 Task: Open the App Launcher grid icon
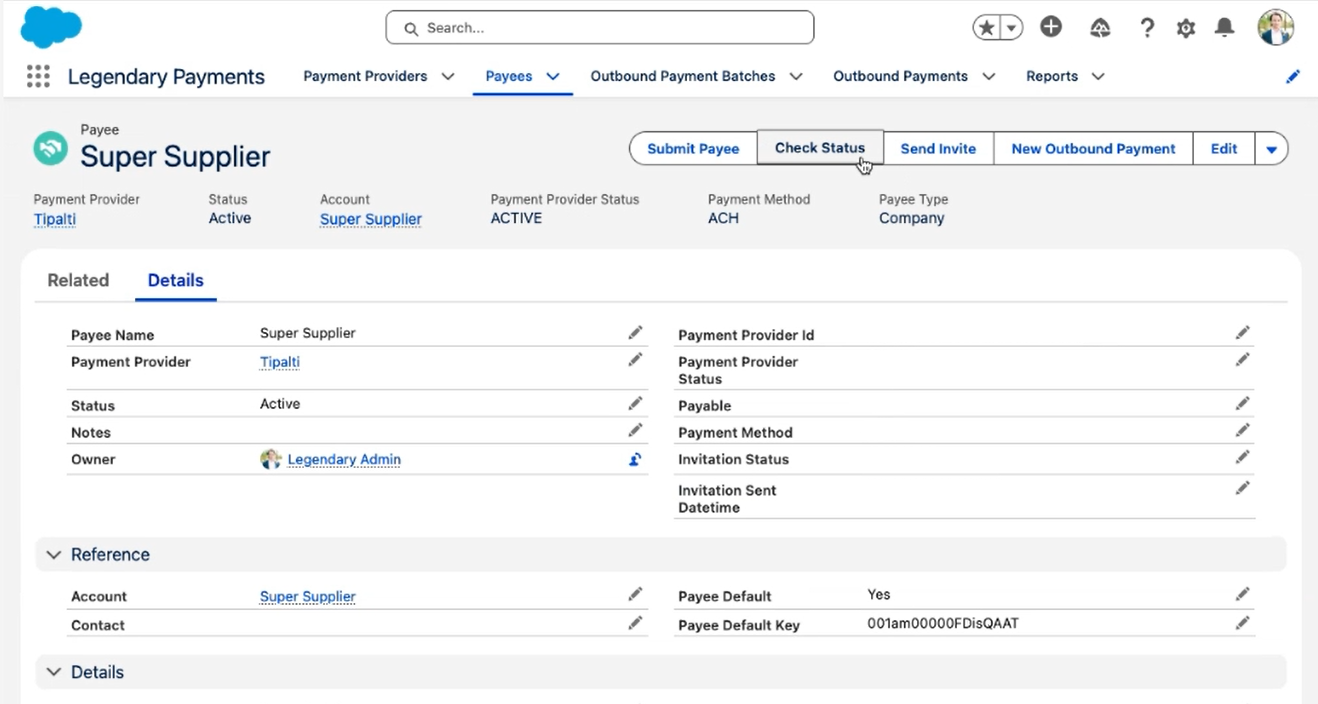(38, 77)
